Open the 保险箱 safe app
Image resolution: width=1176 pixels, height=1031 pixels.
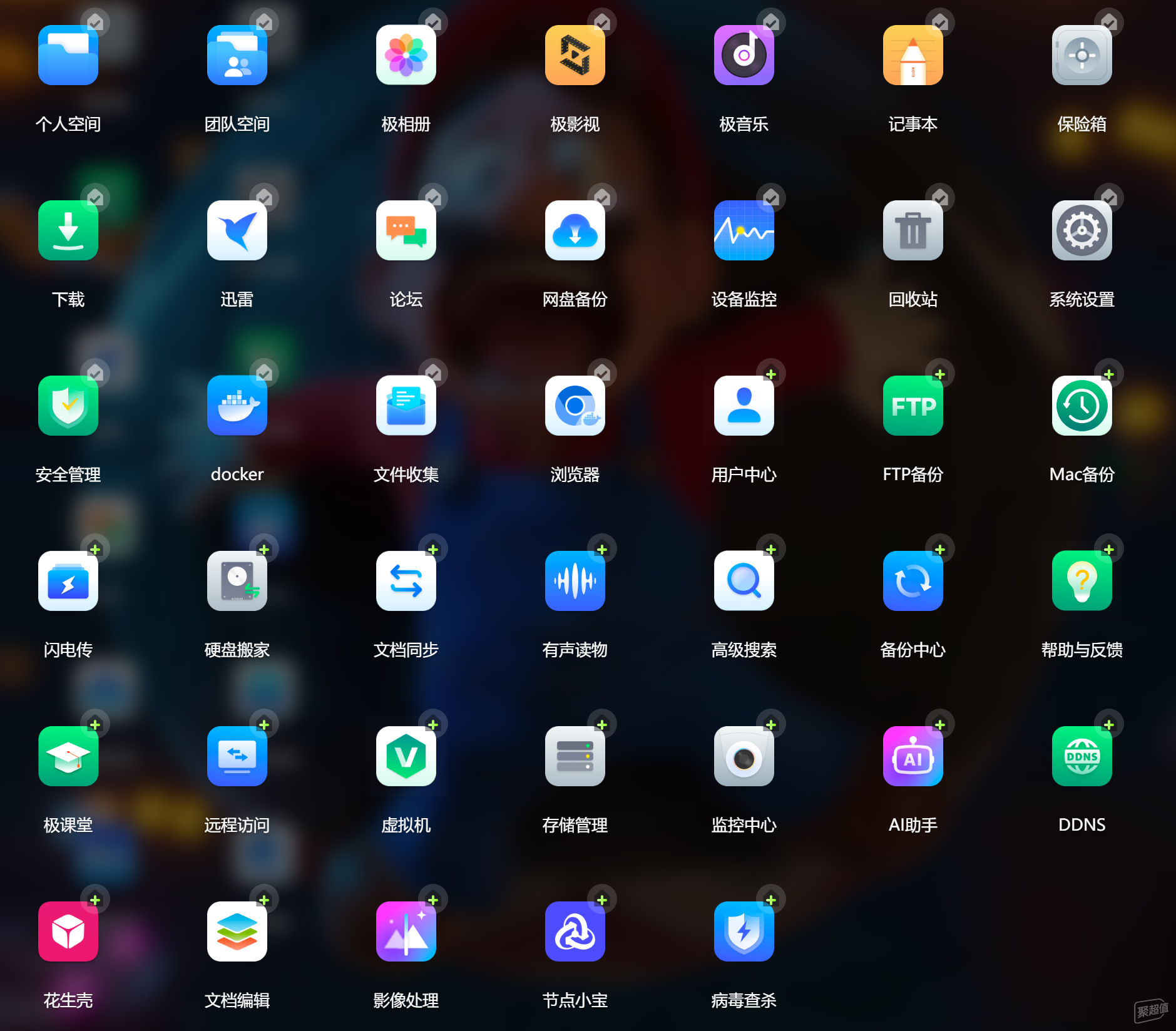1082,55
